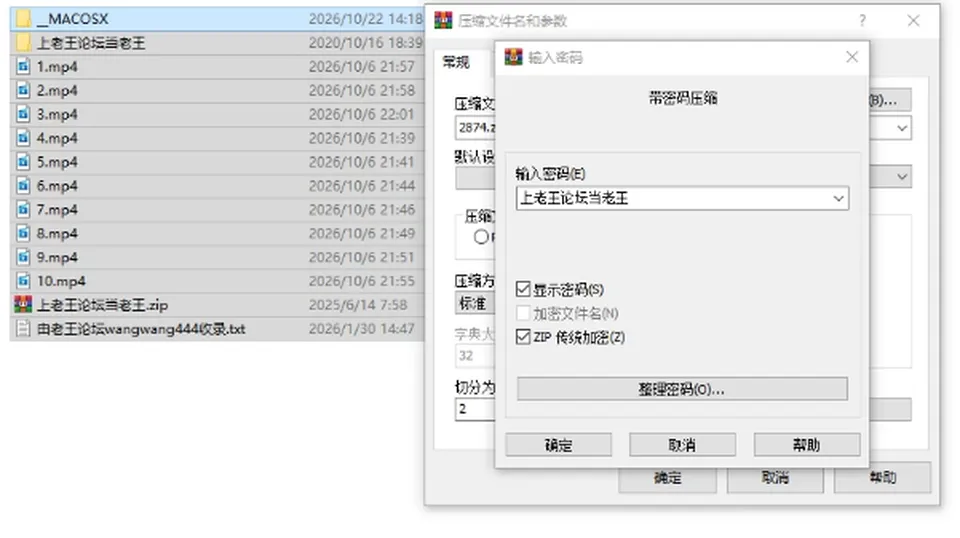Screen dimensions: 960x538
Task: Click date 2026/10/6 22:01
Action: [x=361, y=114]
